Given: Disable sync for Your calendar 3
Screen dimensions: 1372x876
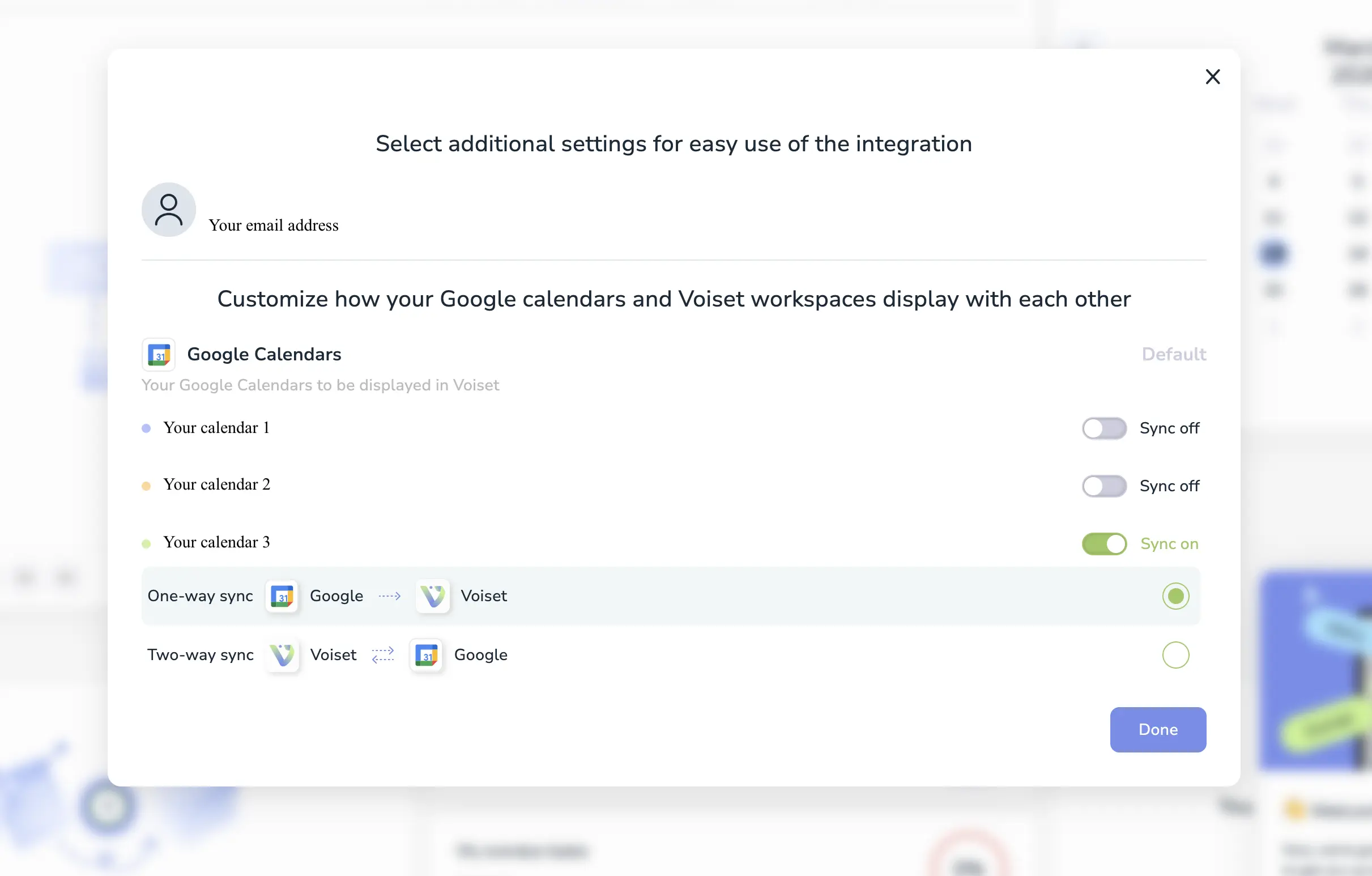Looking at the screenshot, I should [x=1104, y=544].
